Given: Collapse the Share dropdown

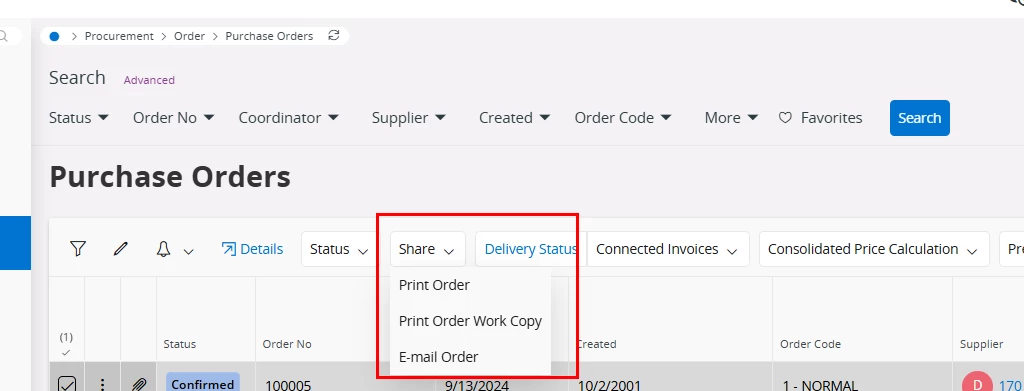Looking at the screenshot, I should pyautogui.click(x=427, y=249).
